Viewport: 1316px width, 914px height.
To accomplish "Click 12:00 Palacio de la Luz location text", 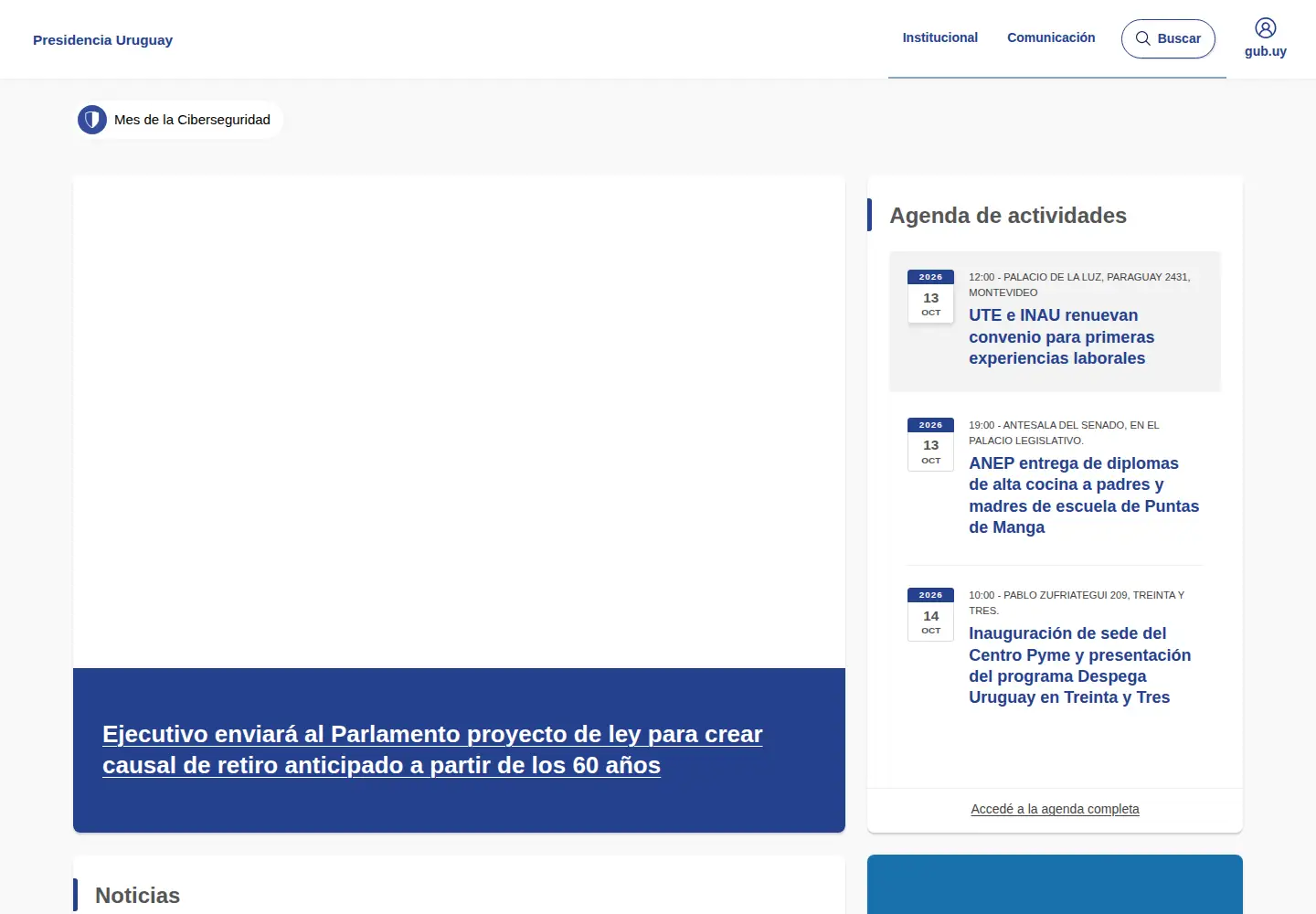I will (x=1079, y=284).
